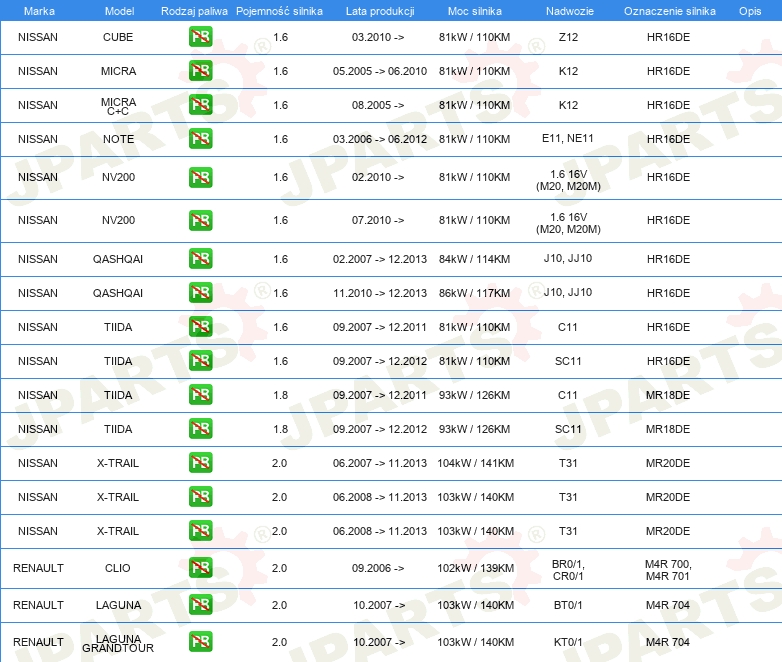Select the NOTE model cell
This screenshot has height=662, width=782.
click(118, 139)
